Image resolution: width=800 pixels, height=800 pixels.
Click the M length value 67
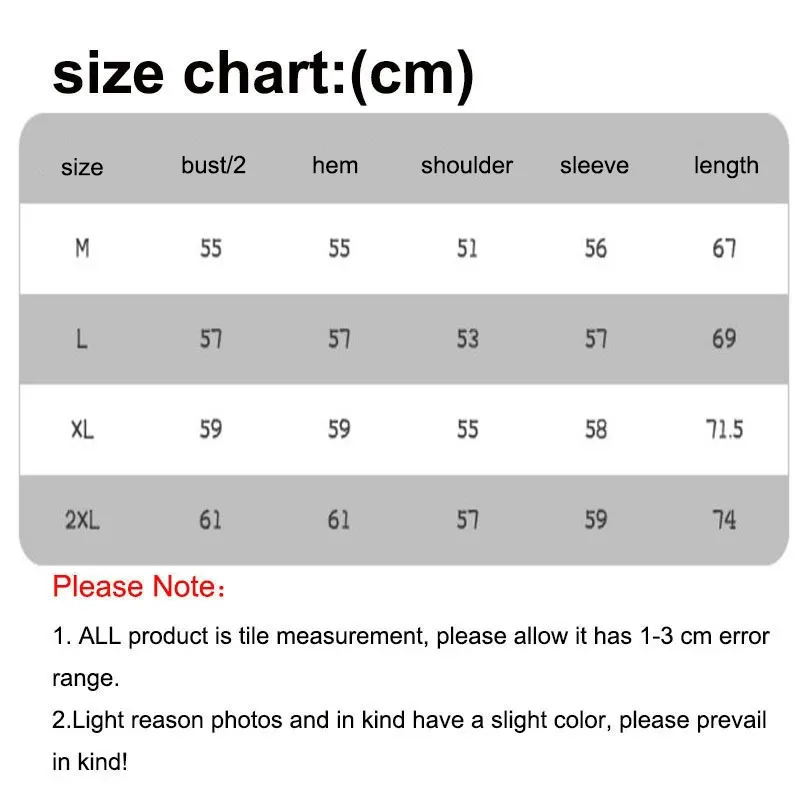pyautogui.click(x=724, y=248)
